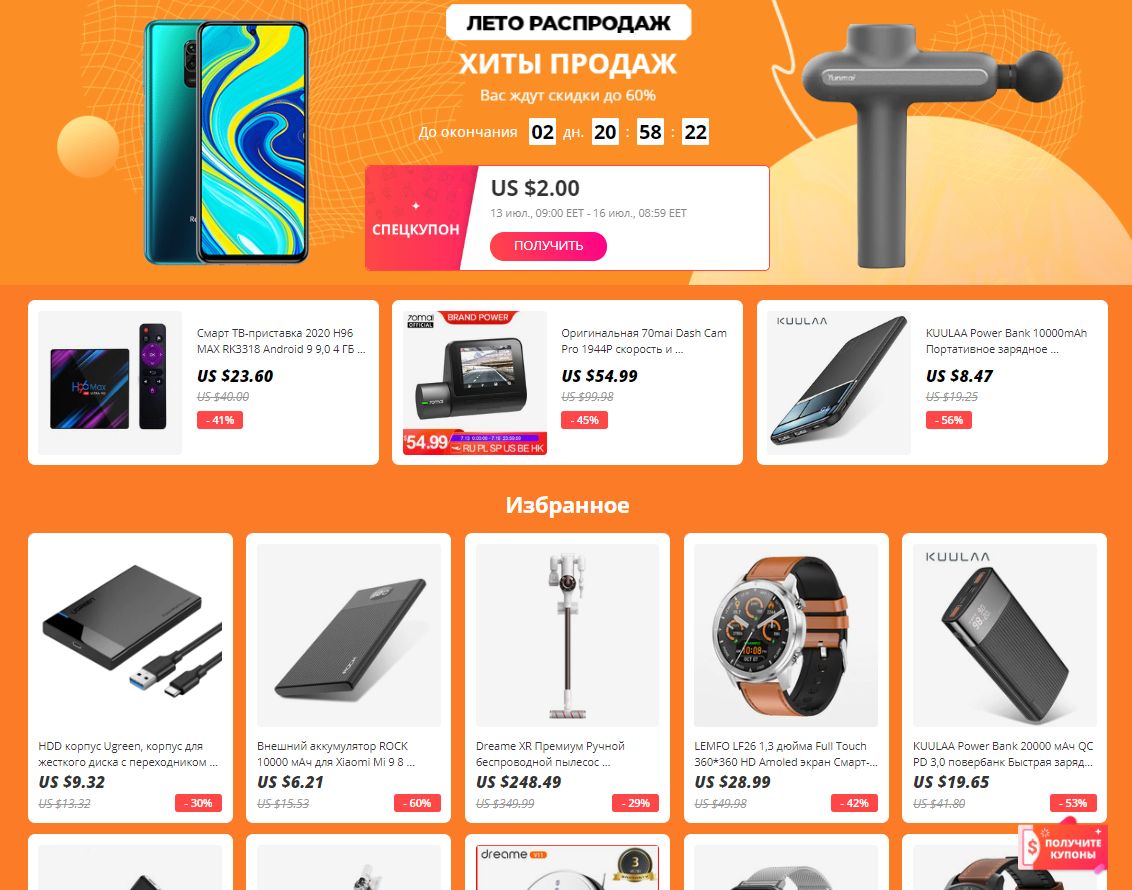Select the Ugreen HDD enclosure product image
The height and width of the screenshot is (890, 1132).
[131, 635]
